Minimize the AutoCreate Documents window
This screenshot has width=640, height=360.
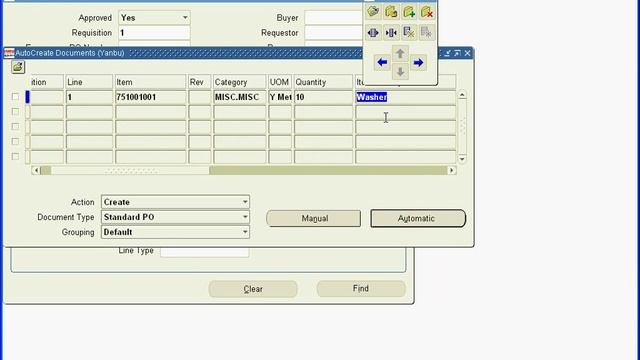pyautogui.click(x=447, y=53)
